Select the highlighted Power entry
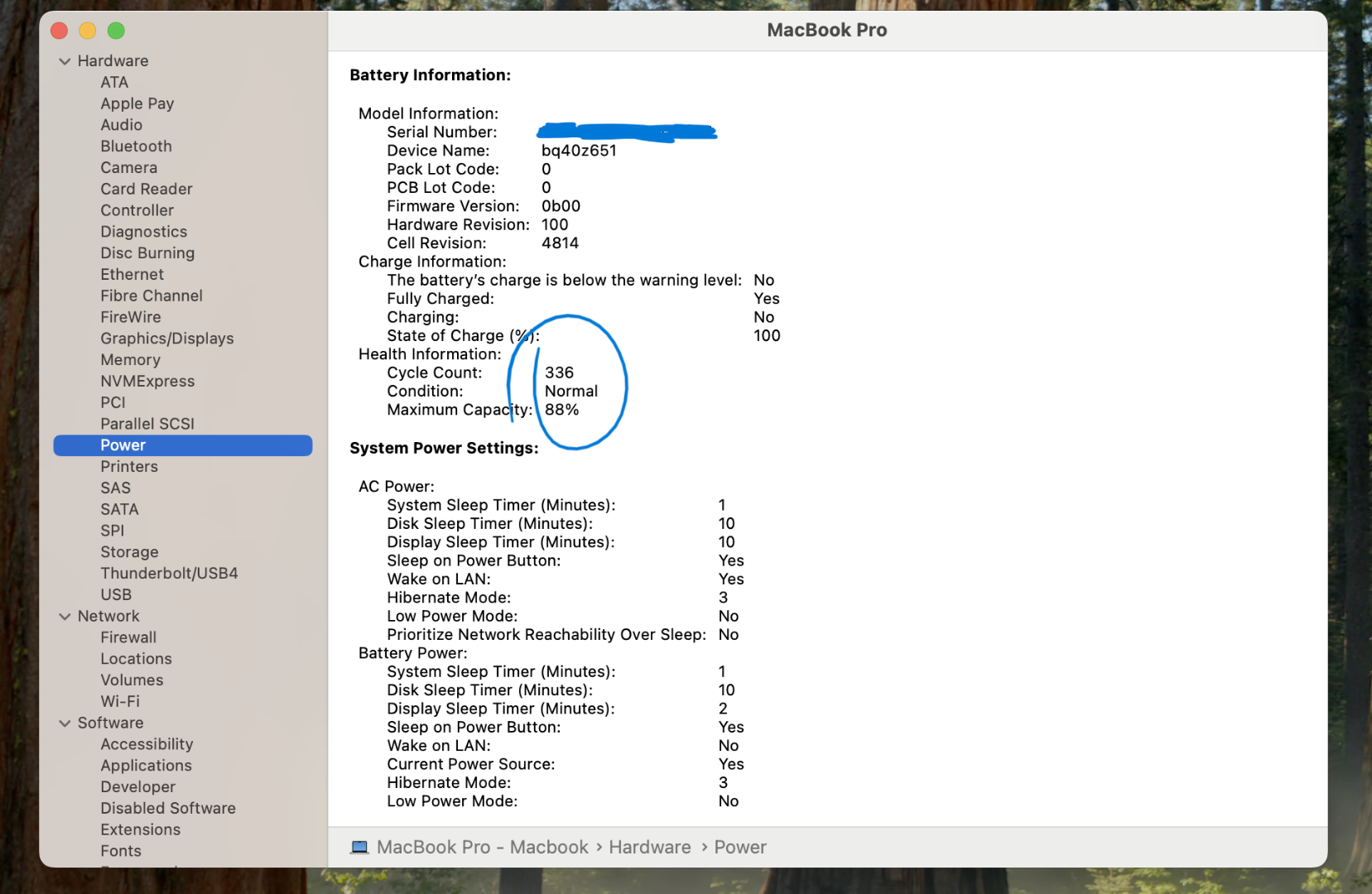 [183, 445]
